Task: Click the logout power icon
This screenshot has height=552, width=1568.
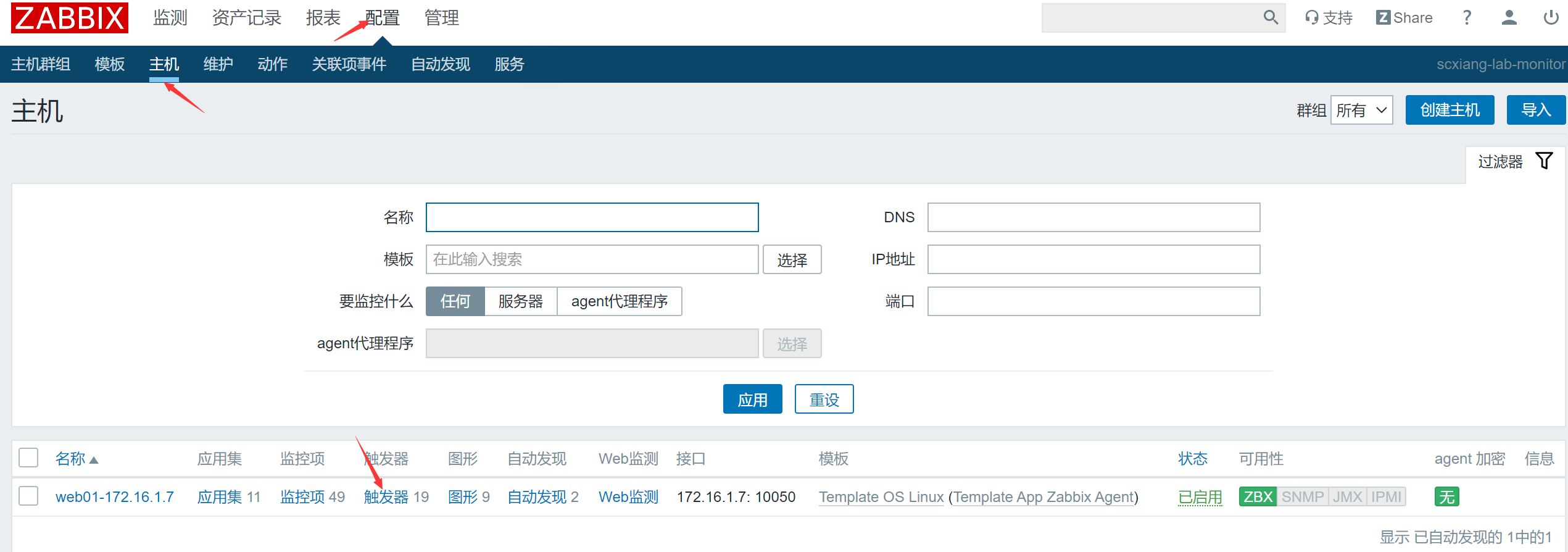Action: pos(1551,17)
